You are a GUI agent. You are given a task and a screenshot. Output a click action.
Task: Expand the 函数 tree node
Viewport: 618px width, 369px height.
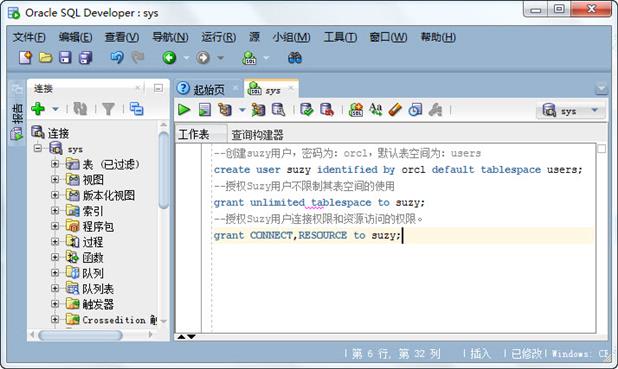click(55, 257)
